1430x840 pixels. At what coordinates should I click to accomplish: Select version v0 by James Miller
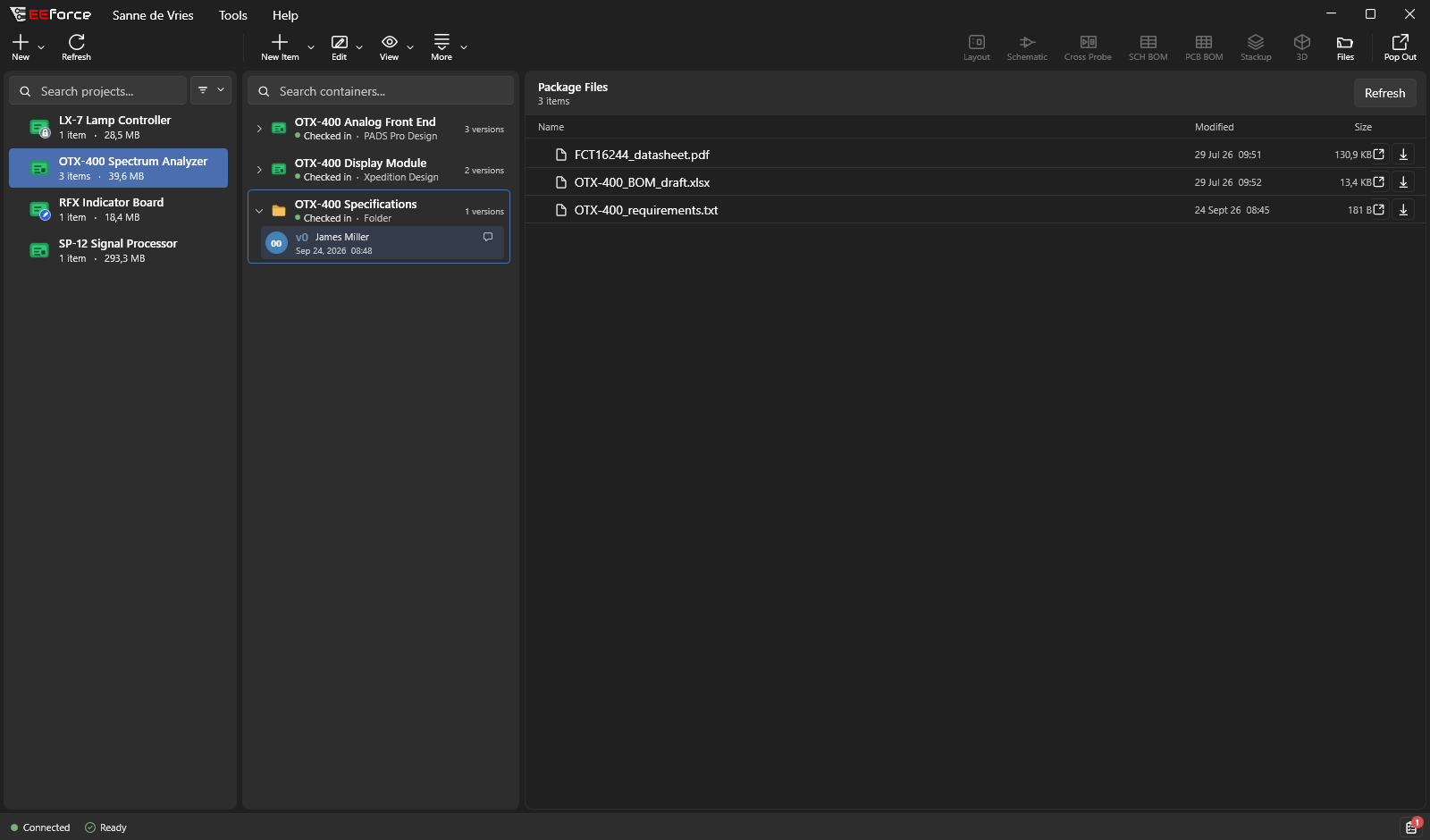[x=382, y=243]
